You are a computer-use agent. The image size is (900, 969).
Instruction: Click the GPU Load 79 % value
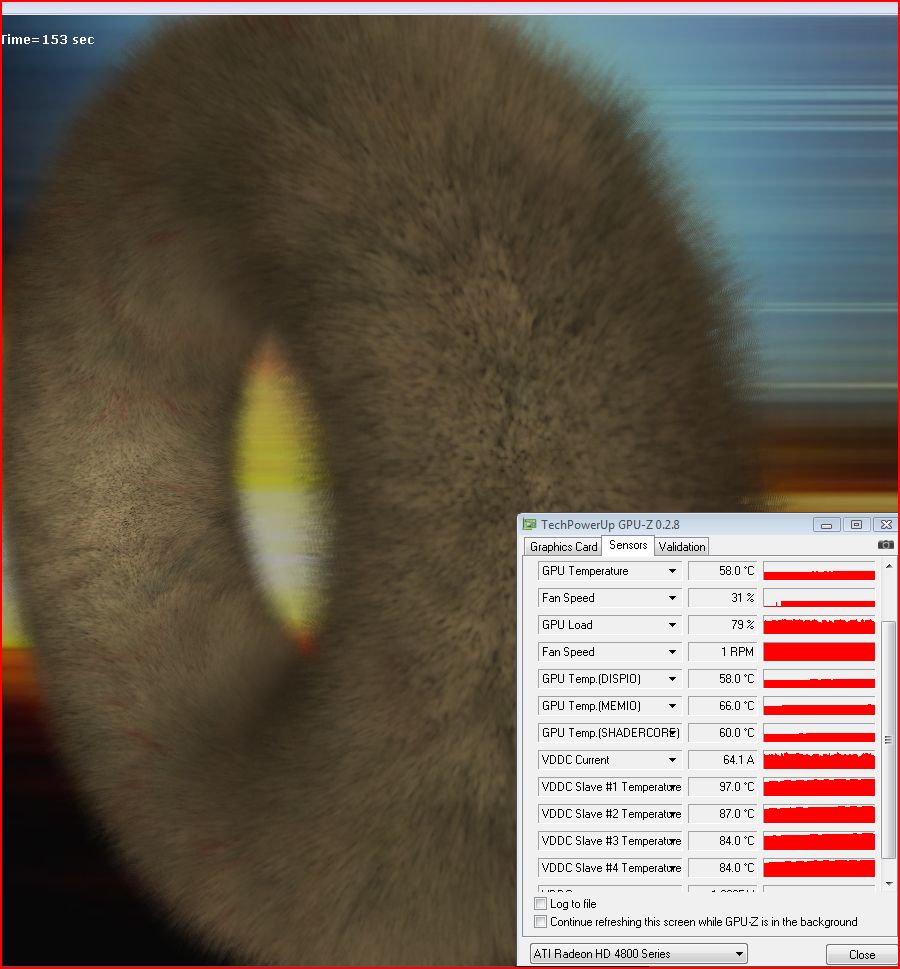pos(723,625)
